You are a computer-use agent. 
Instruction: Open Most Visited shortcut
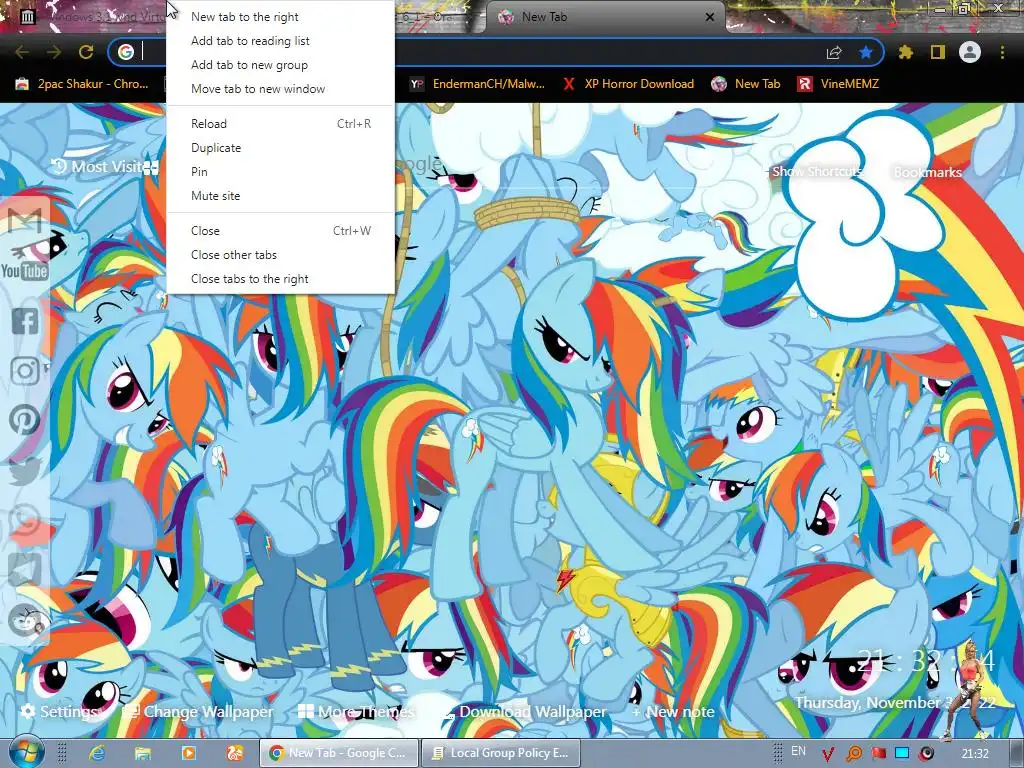[104, 167]
